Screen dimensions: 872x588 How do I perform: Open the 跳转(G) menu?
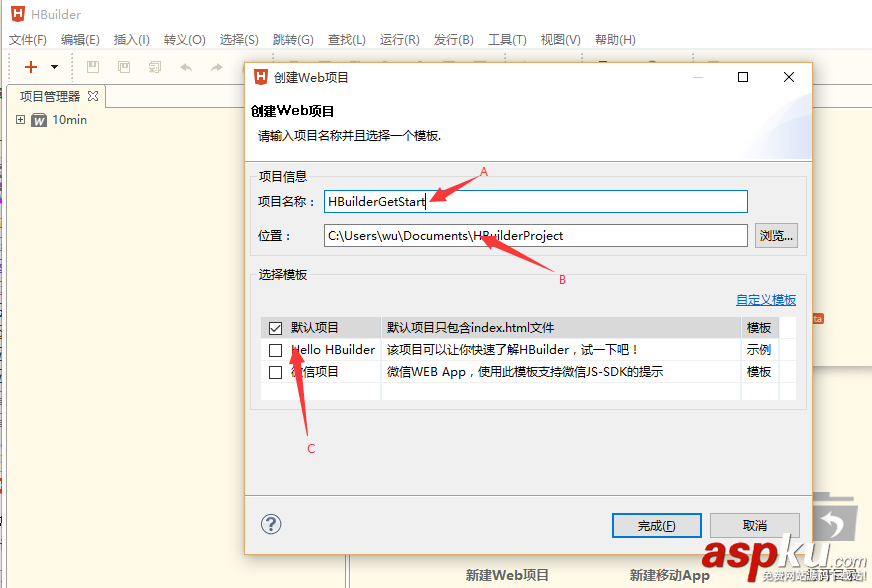point(293,39)
